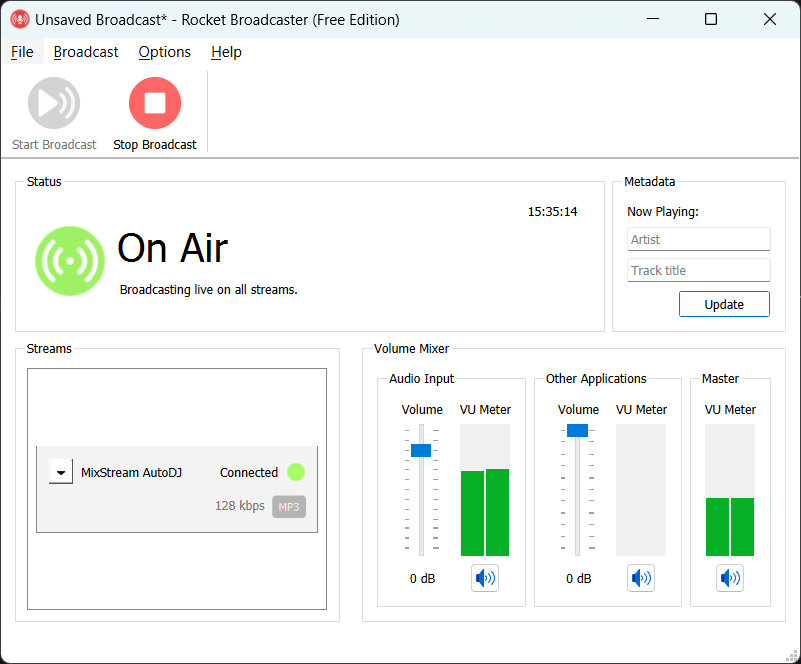The height and width of the screenshot is (664, 801).
Task: Click the MP3 format badge
Action: point(289,507)
